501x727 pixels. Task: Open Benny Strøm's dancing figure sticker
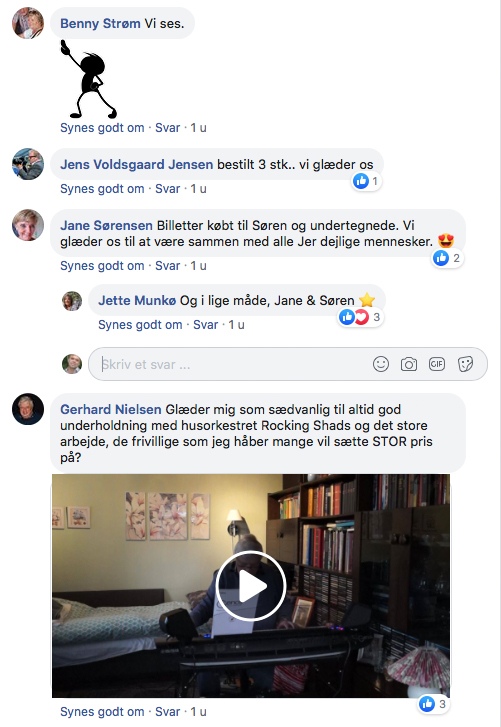click(x=88, y=79)
